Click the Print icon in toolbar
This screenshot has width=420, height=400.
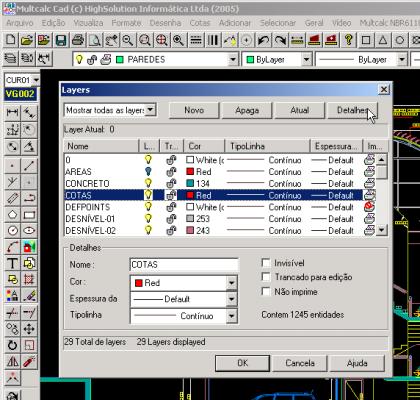click(78, 41)
